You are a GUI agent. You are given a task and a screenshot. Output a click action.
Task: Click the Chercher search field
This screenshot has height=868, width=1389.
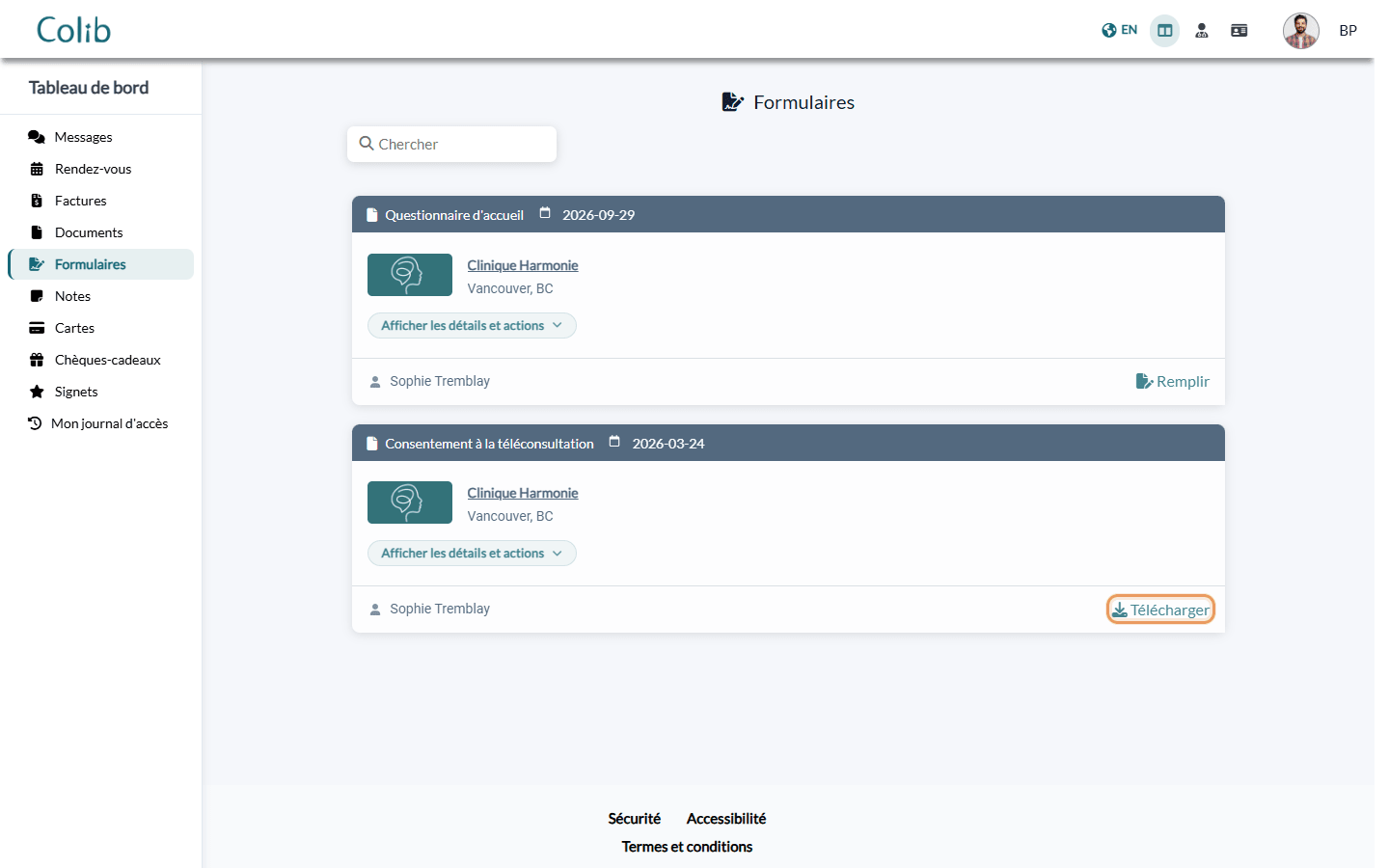[x=451, y=144]
